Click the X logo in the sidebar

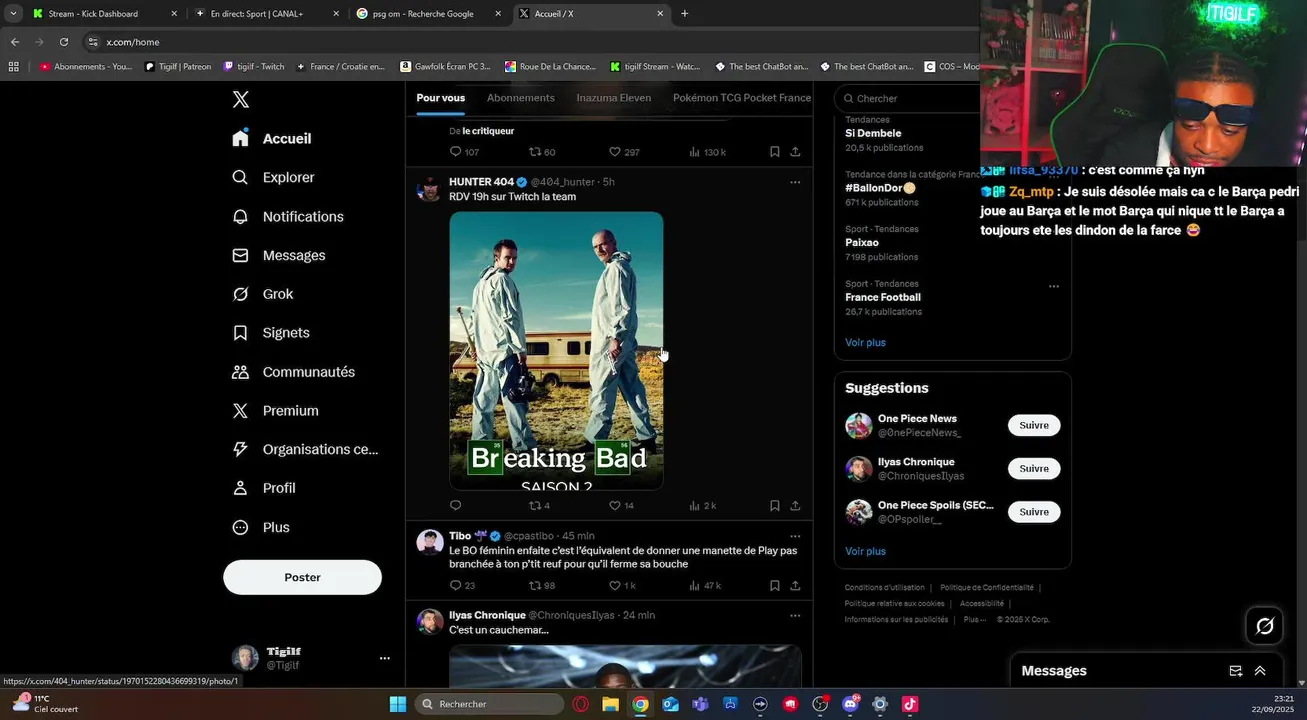[240, 99]
